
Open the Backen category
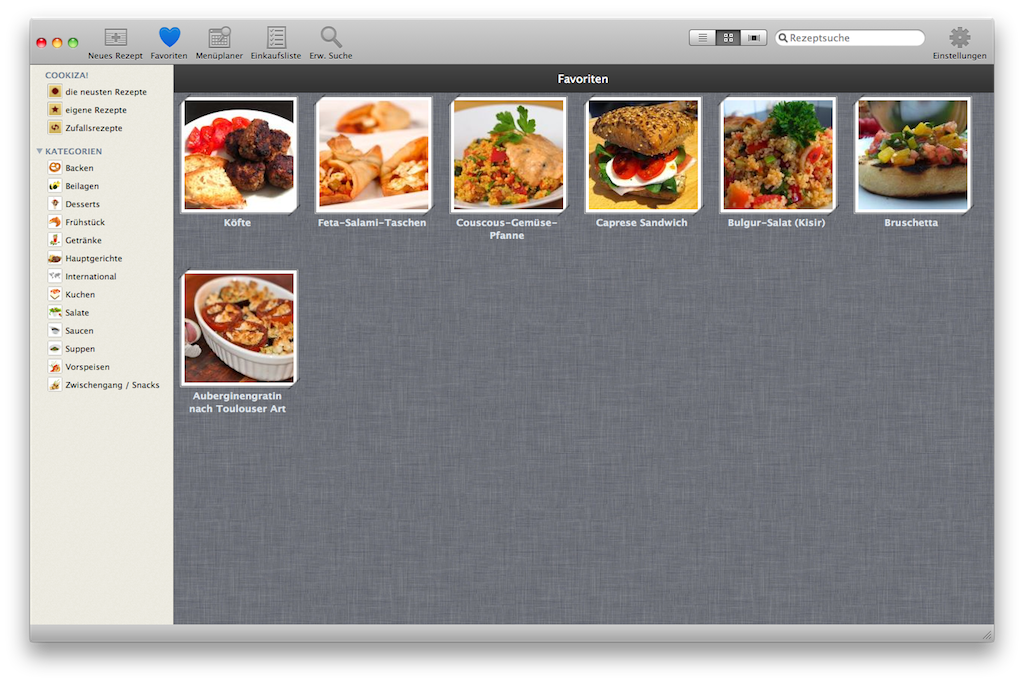[x=79, y=168]
